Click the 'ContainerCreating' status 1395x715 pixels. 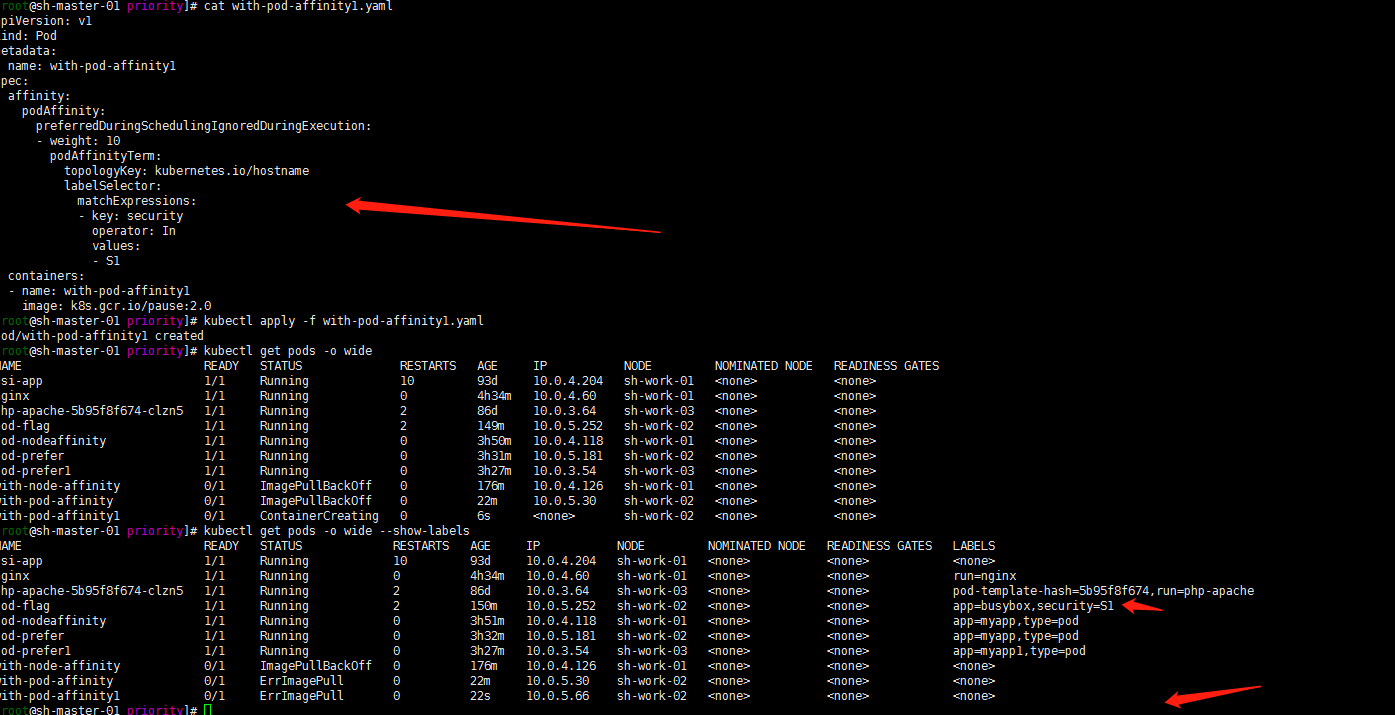click(319, 516)
